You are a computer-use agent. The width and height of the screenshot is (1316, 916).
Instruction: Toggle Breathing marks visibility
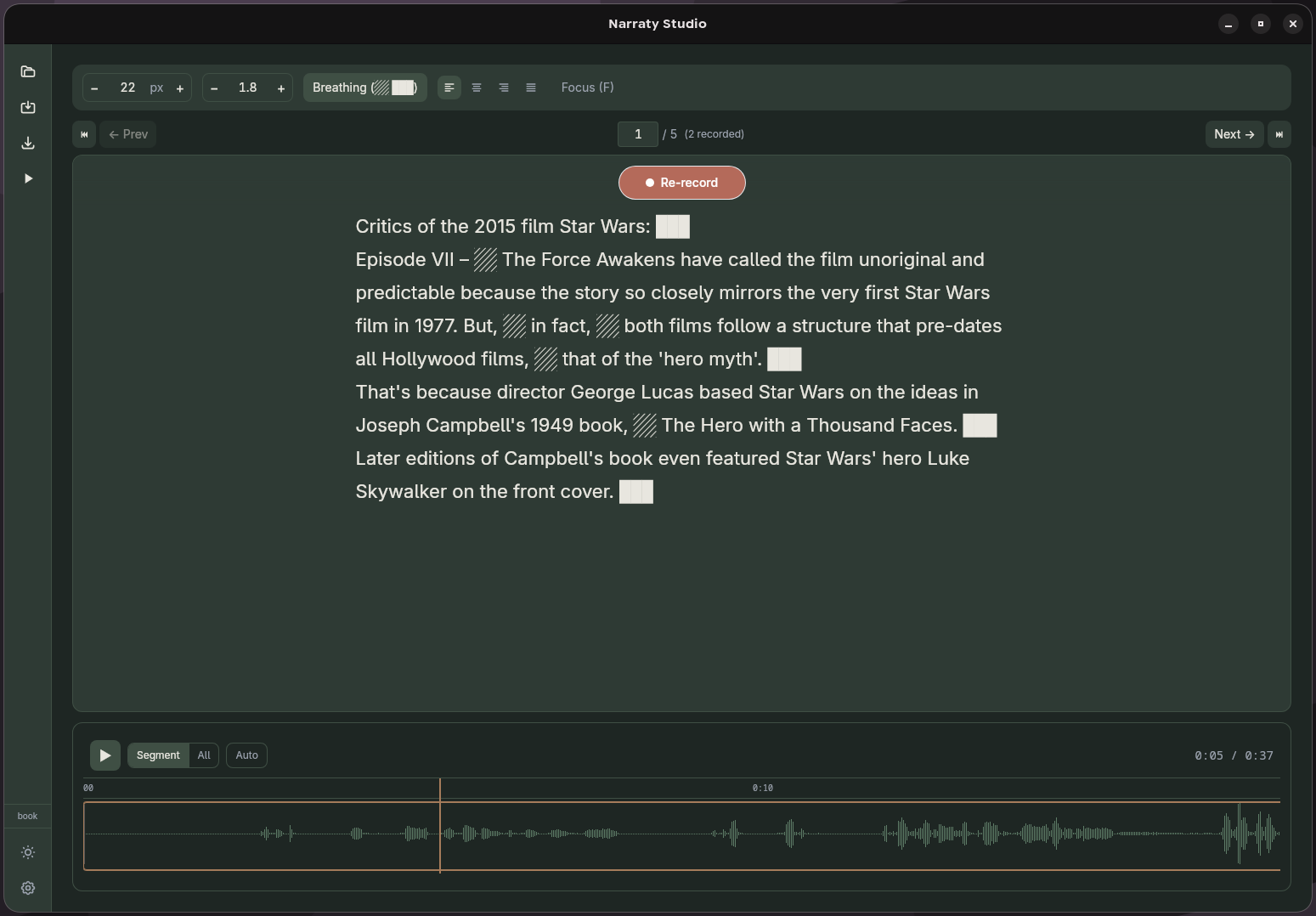point(364,88)
